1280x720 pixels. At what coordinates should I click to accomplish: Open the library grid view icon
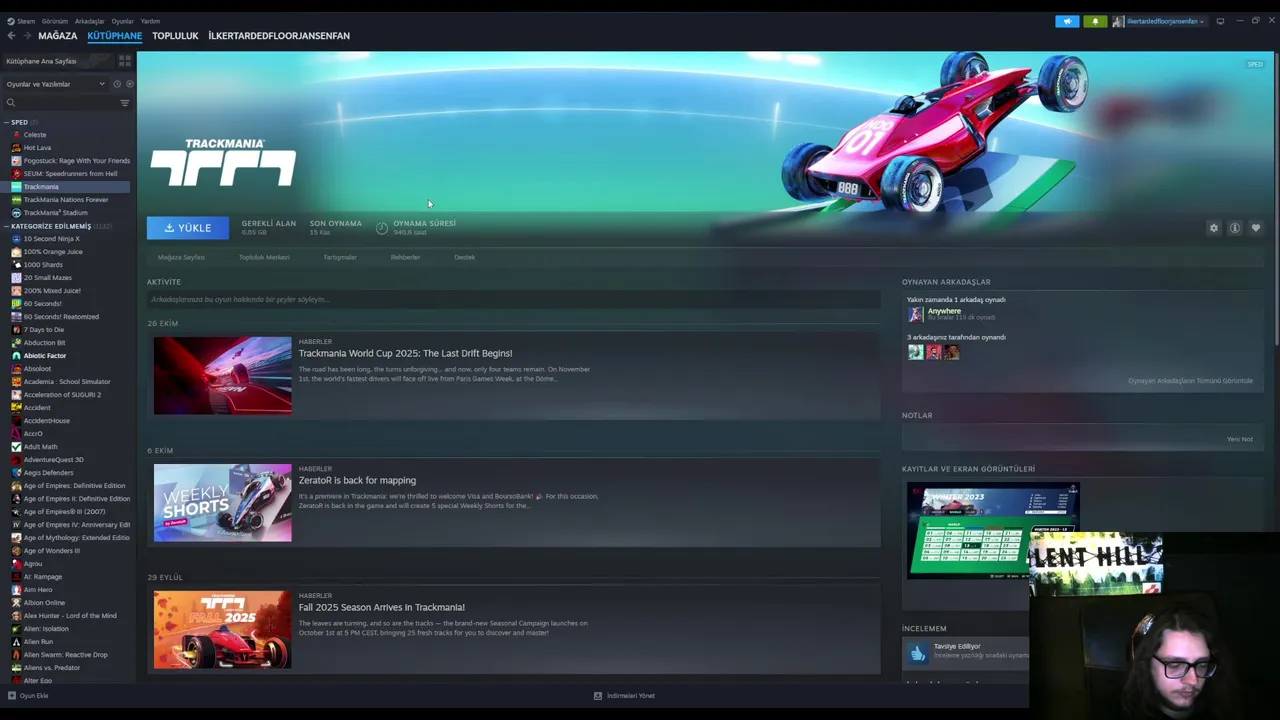pos(124,61)
